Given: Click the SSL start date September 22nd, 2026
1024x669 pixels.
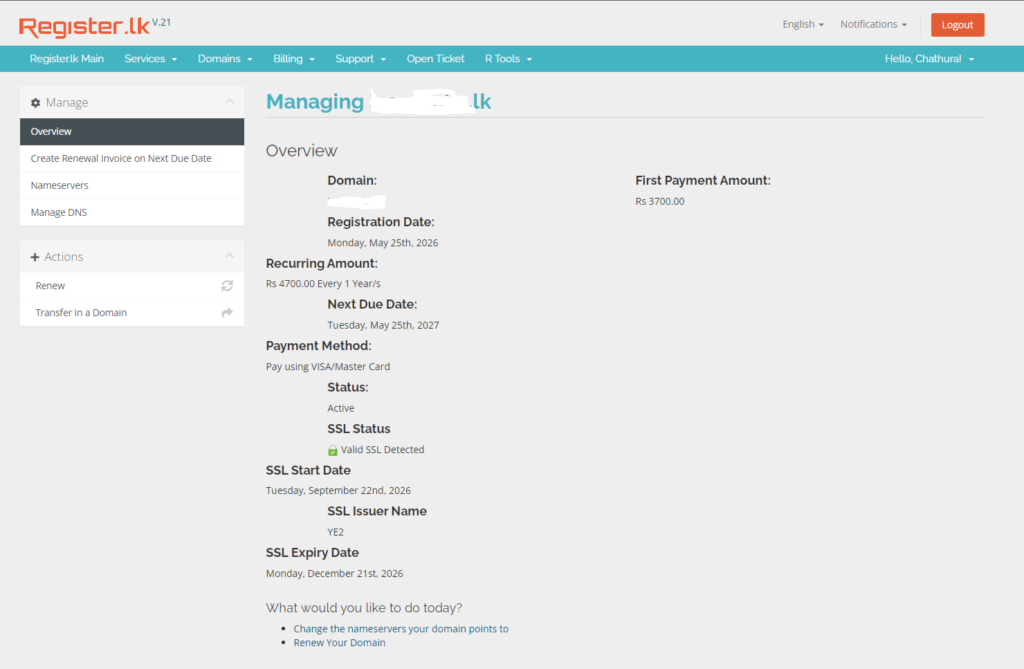Looking at the screenshot, I should pyautogui.click(x=338, y=490).
